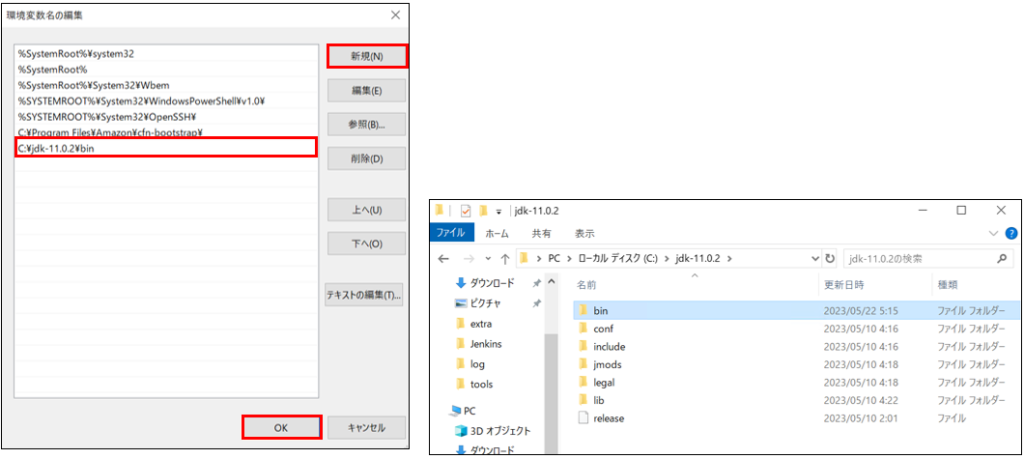
Task: Click the properties checkmark icon in title bar
Action: click(466, 210)
